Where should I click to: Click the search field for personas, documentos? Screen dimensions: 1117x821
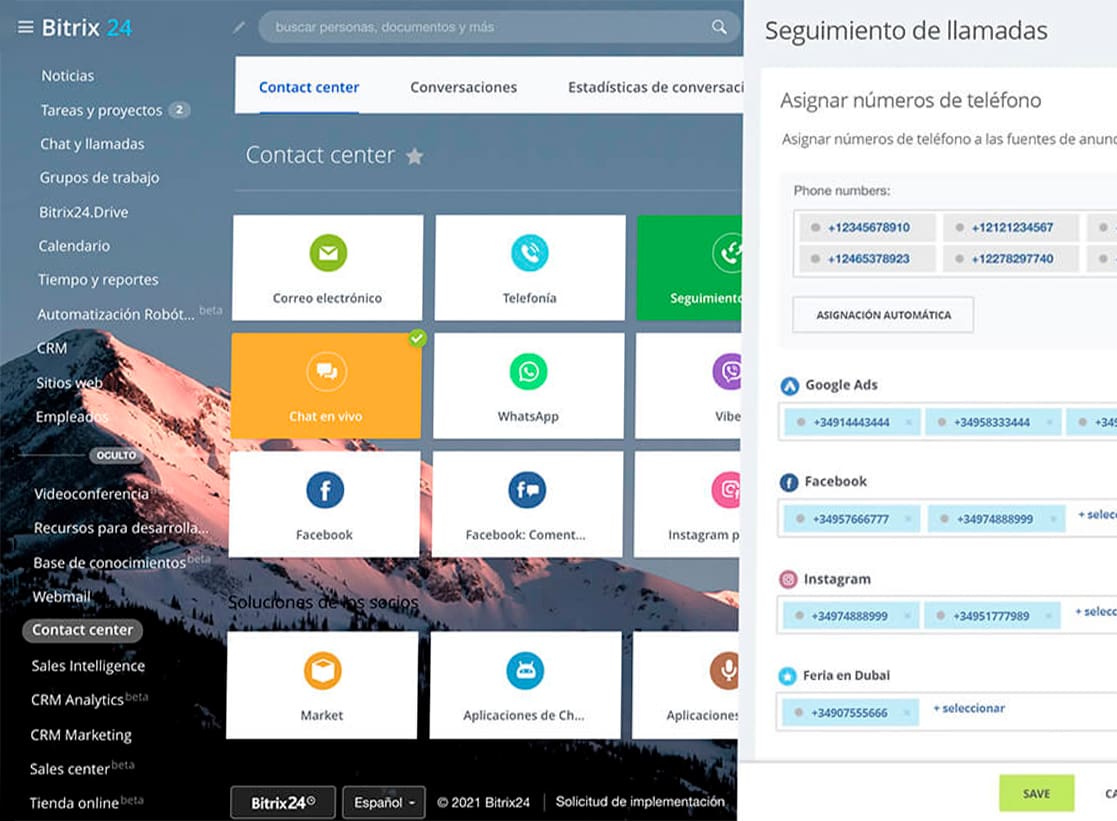(490, 27)
